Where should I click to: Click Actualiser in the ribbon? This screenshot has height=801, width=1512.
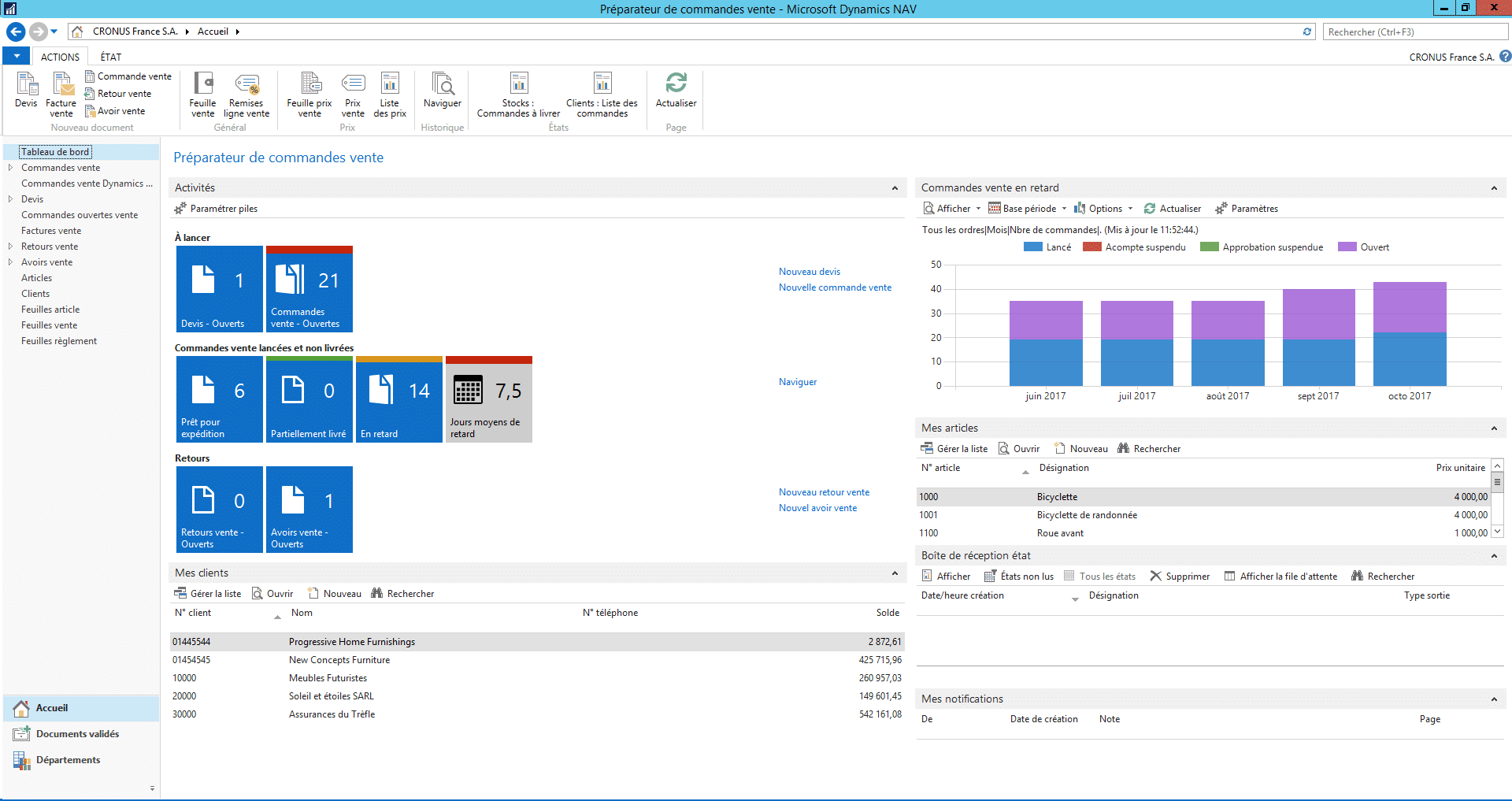676,90
